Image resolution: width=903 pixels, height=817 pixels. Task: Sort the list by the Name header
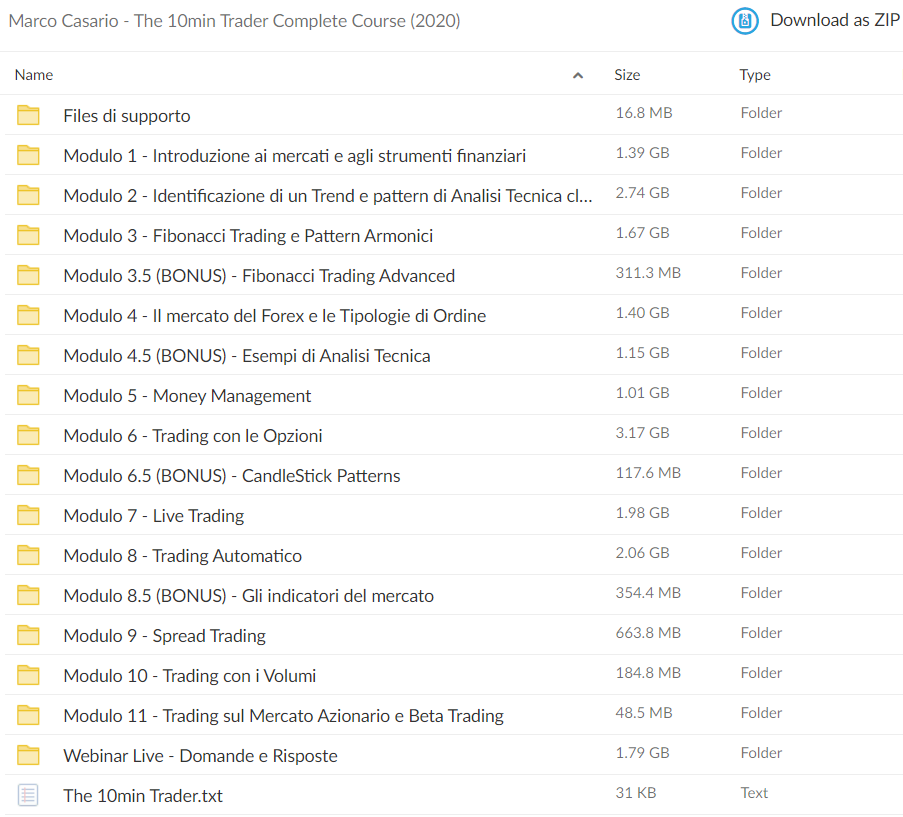[x=33, y=75]
